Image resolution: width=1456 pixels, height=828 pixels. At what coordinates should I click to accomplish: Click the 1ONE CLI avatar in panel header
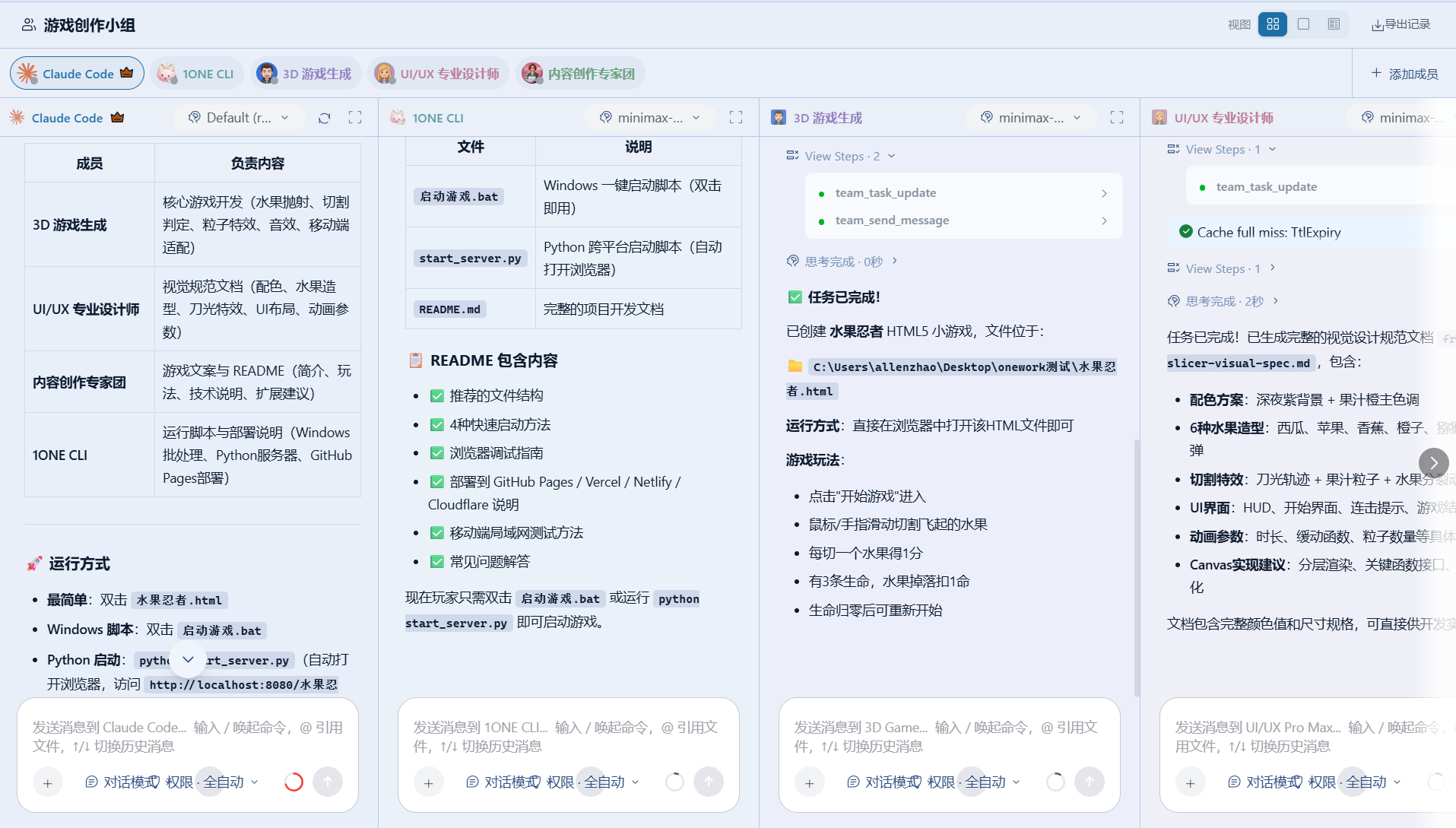[398, 117]
